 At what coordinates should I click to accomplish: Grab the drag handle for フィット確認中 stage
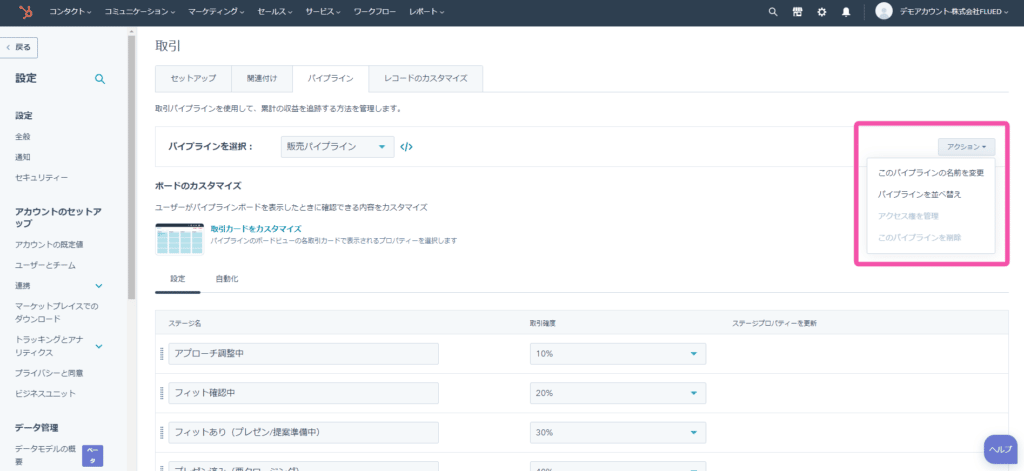161,393
